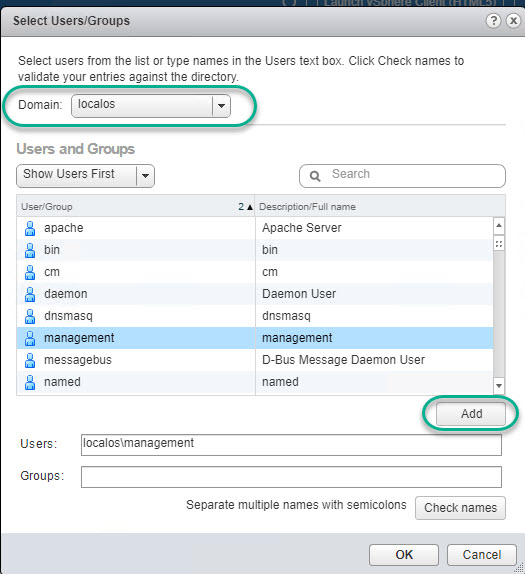
Task: Click the Check names button
Action: [x=460, y=508]
